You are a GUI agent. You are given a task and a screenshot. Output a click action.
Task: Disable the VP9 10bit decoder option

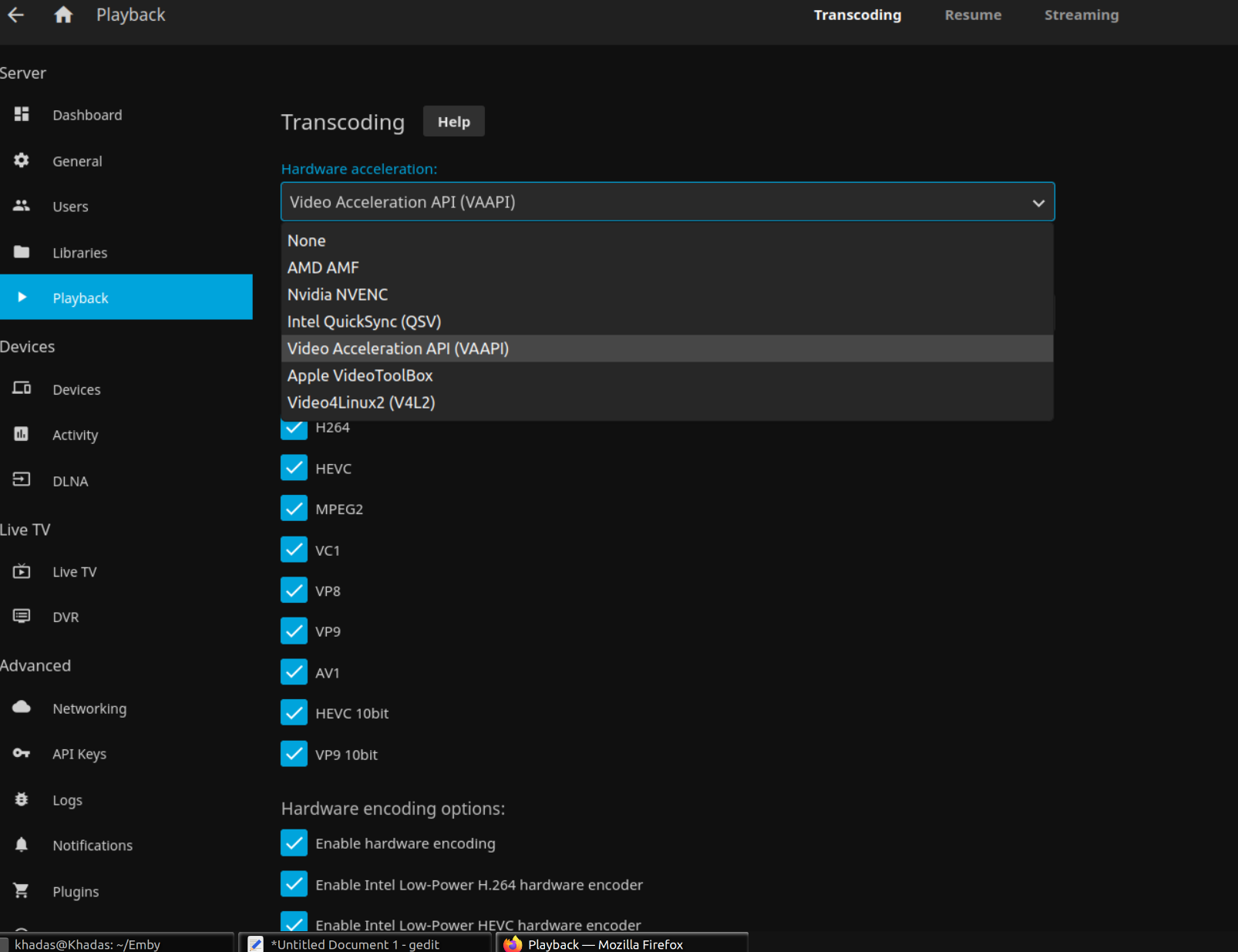click(294, 754)
